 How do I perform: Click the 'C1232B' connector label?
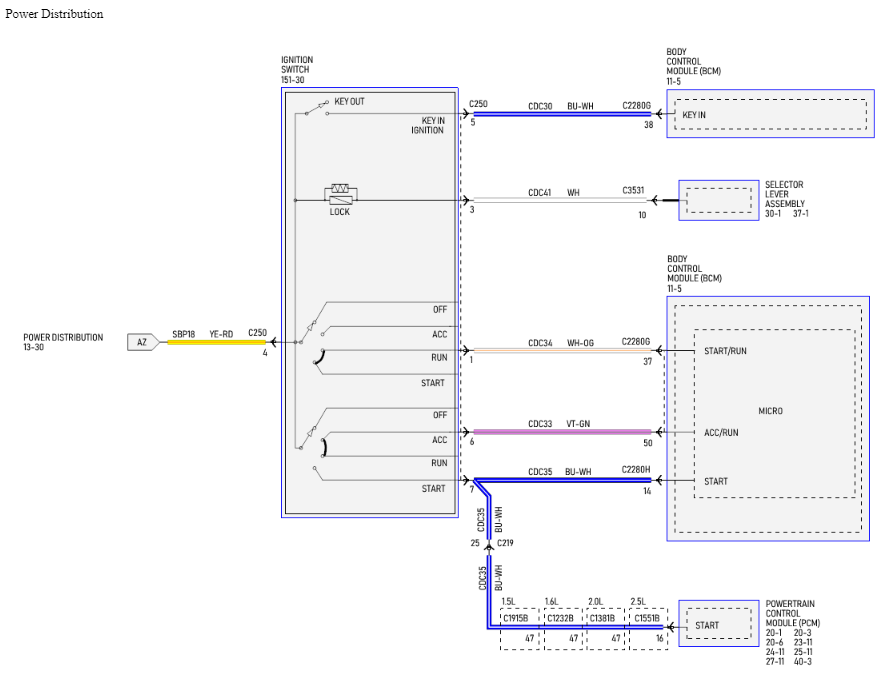click(x=560, y=618)
